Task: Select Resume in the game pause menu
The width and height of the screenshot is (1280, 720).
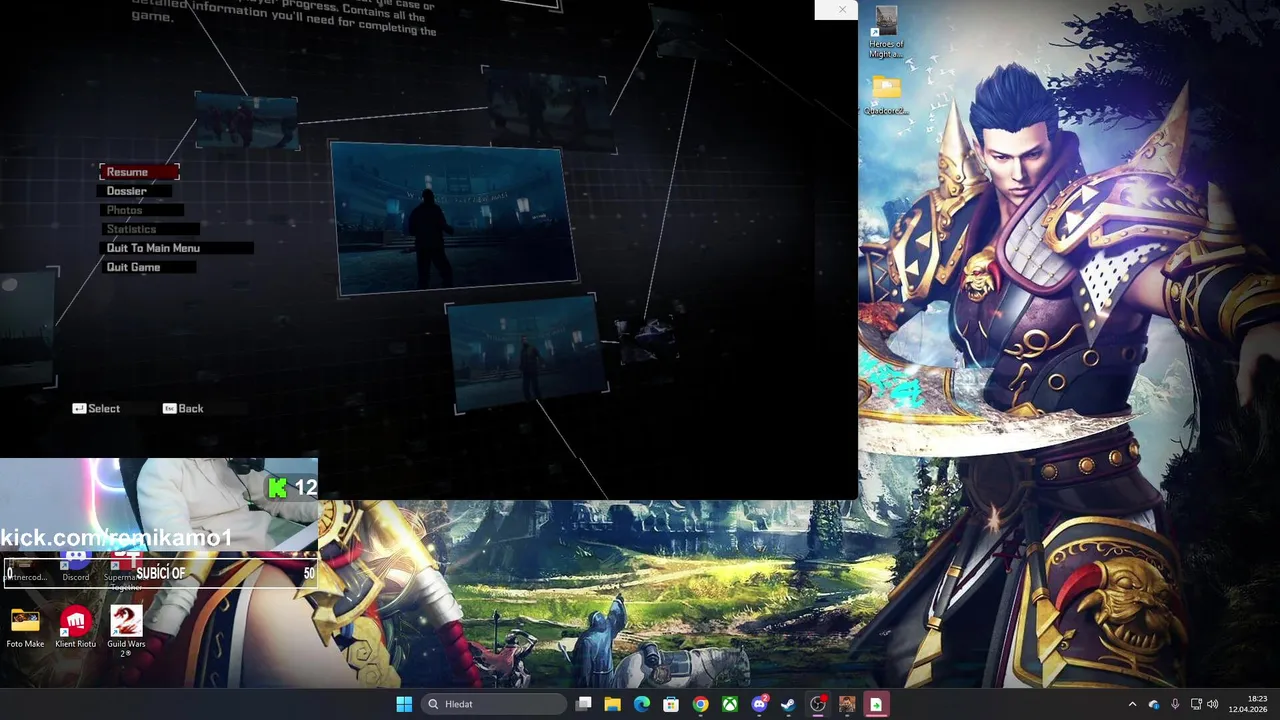Action: (x=139, y=172)
